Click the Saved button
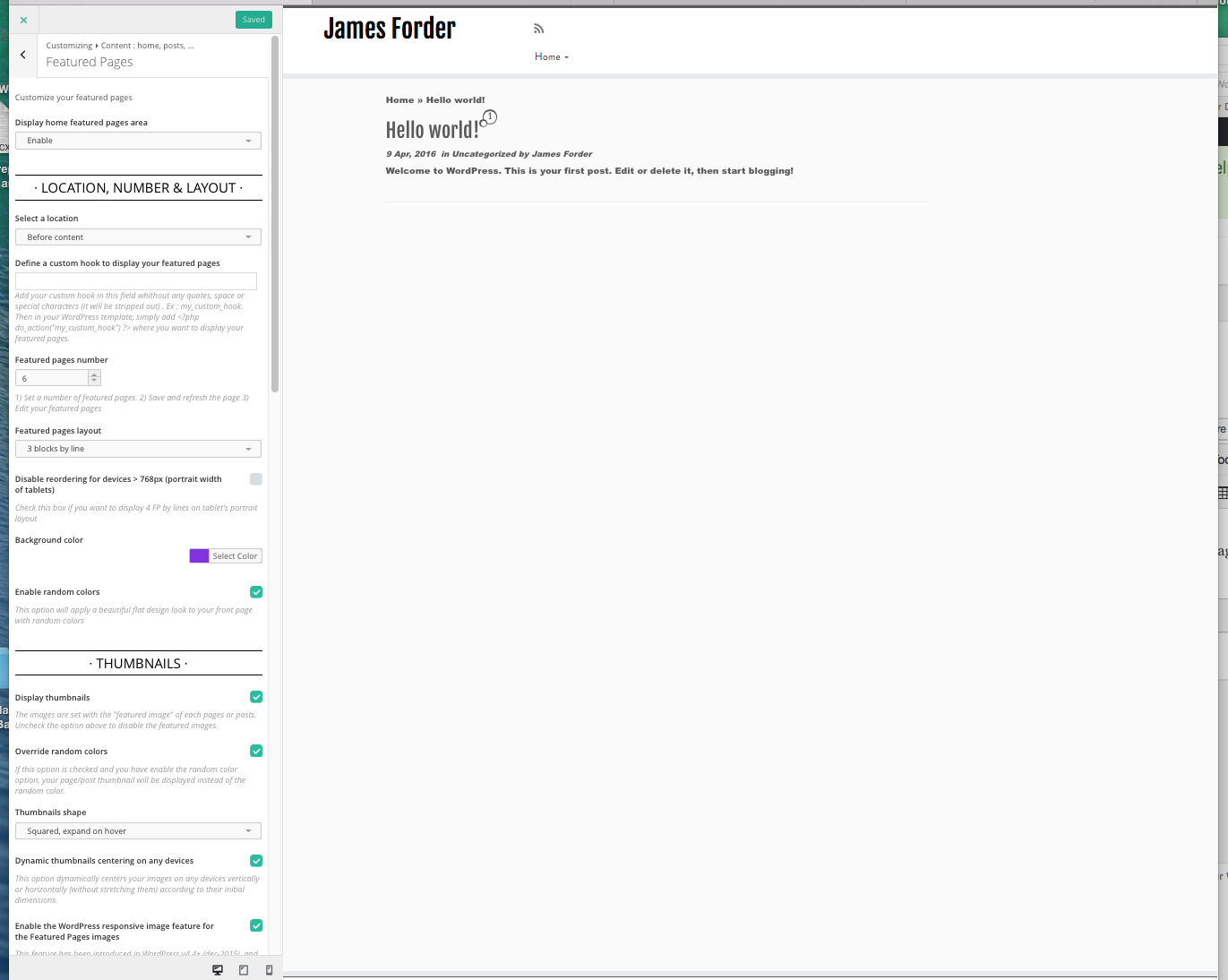Screen dimensions: 1228x980 [253, 20]
